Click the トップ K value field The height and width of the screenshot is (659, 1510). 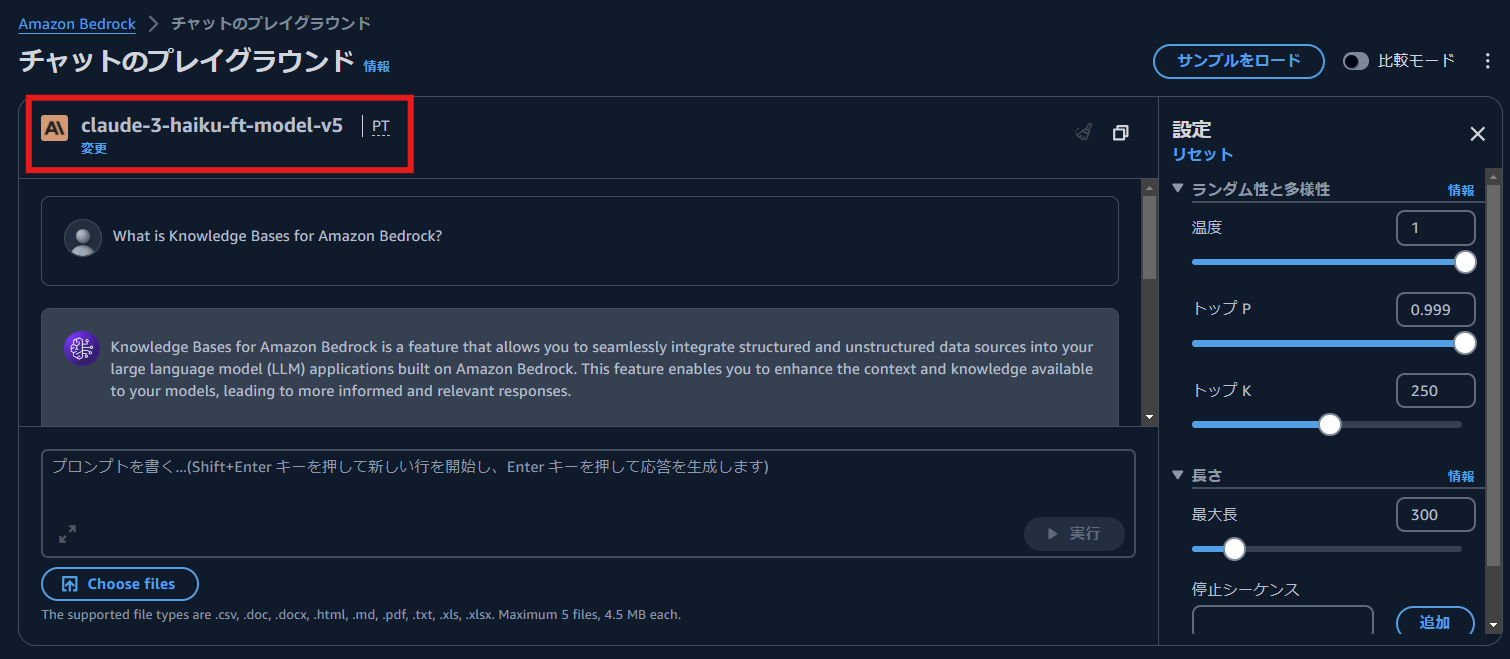point(1435,390)
